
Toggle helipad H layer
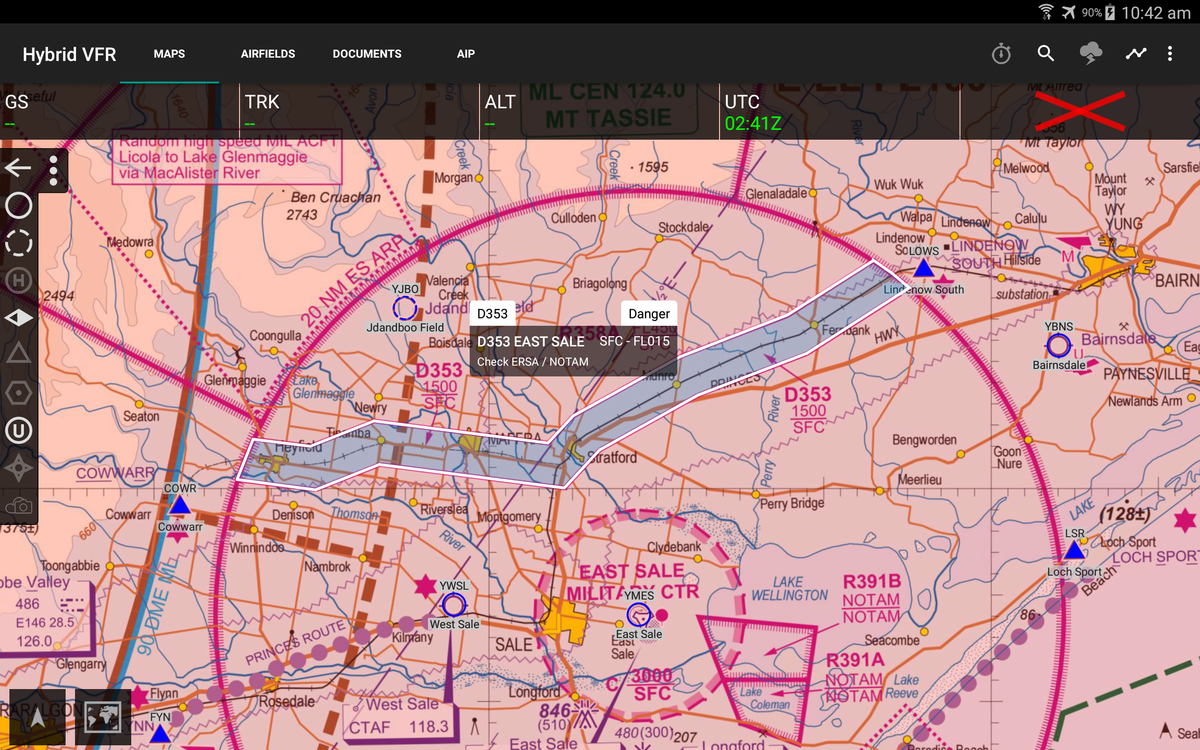click(19, 280)
